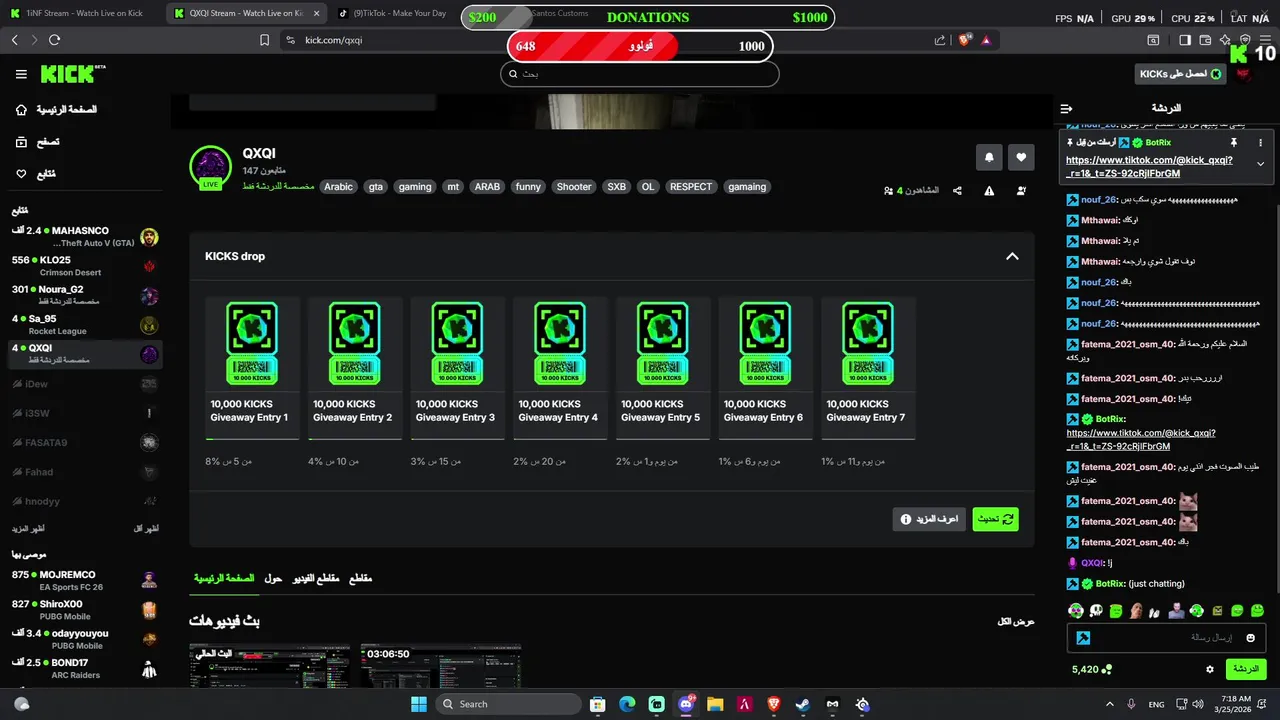The image size is (1280, 720).
Task: Click the 'اعرف المزيد' learn more button
Action: [929, 519]
